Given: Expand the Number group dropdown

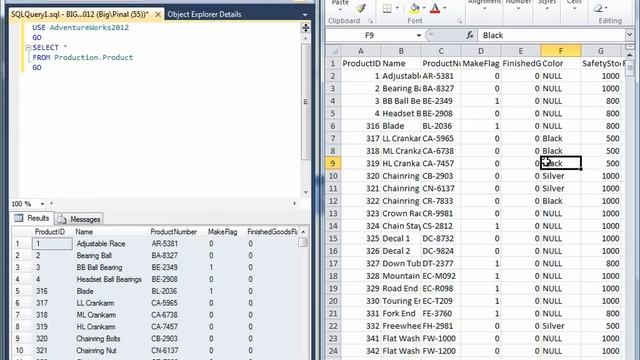Looking at the screenshot, I should click(518, 9).
